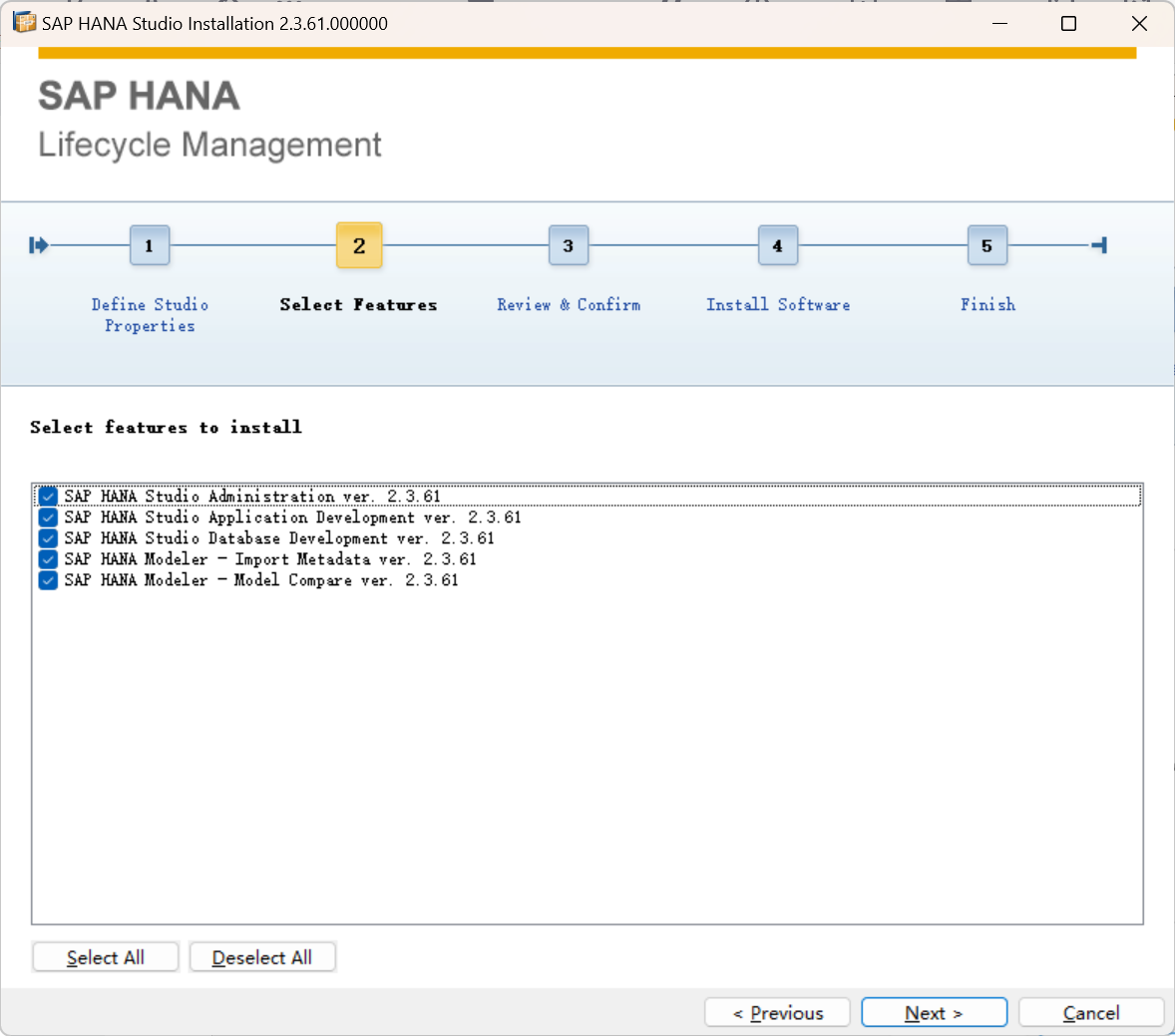Close the installer window
The image size is (1175, 1036).
1139,23
